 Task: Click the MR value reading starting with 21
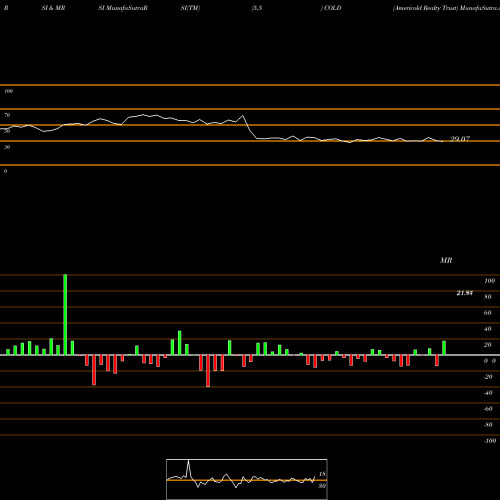(465, 293)
